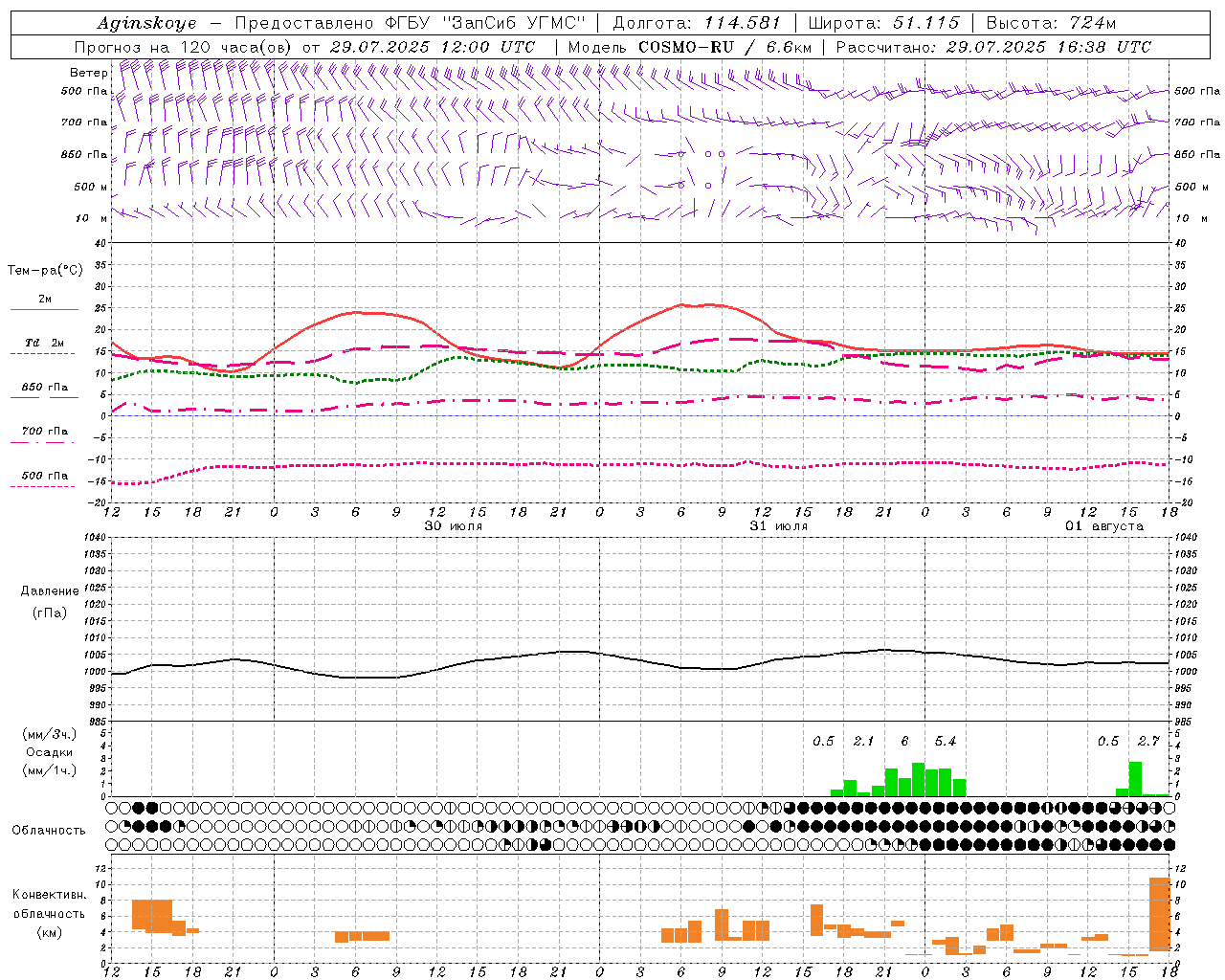
Task: Click the '0.5' precipitation value beside 2.1
Action: pos(823,741)
